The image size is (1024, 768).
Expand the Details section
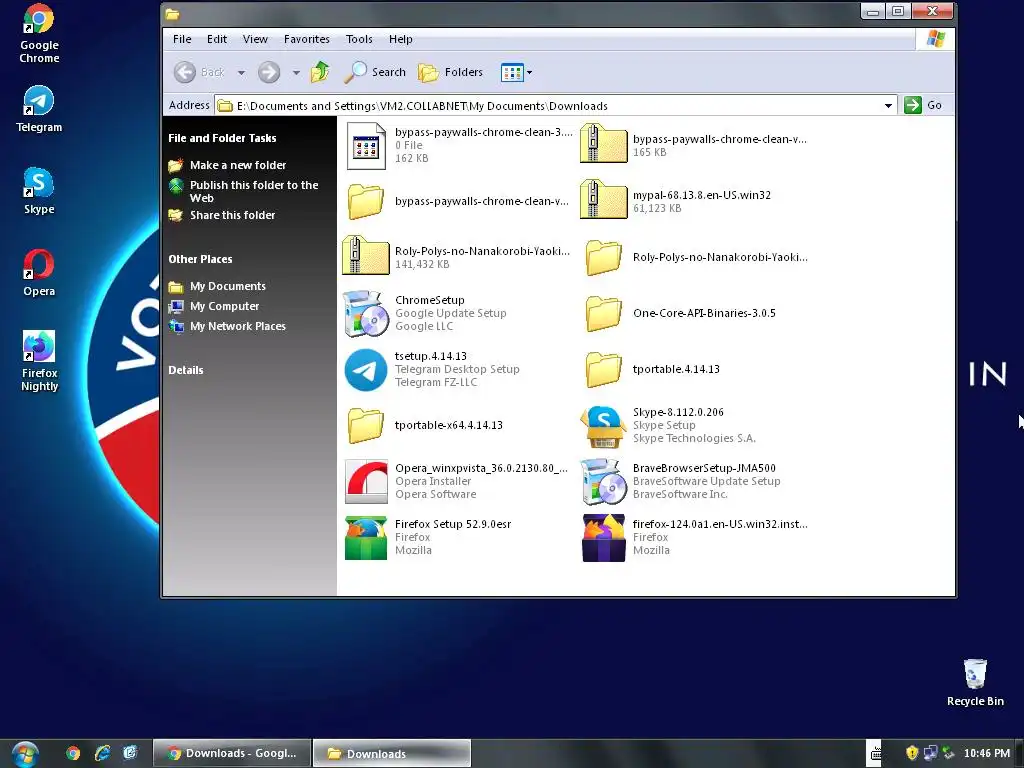(x=185, y=370)
